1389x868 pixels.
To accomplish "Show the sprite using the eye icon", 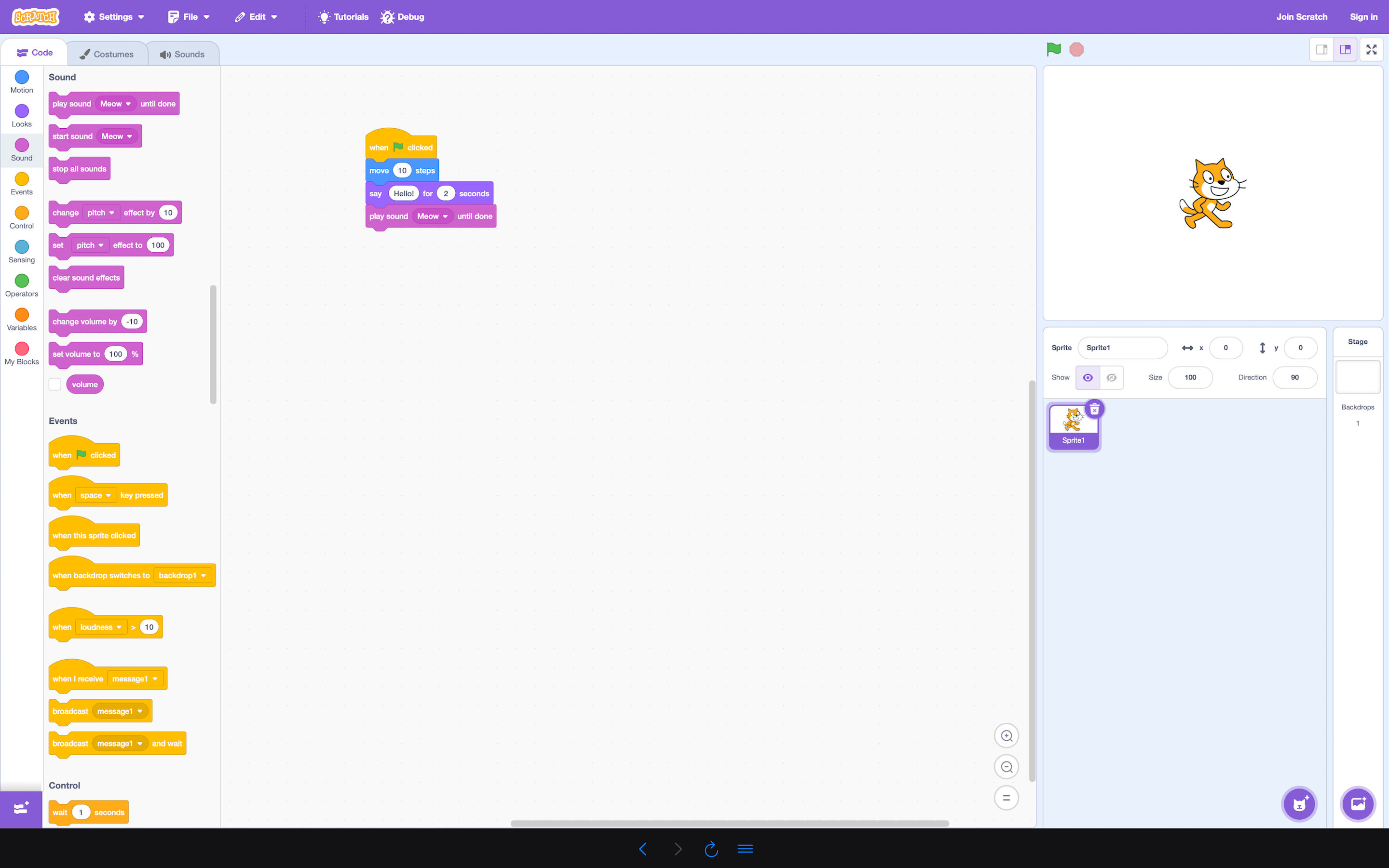I will click(x=1087, y=377).
